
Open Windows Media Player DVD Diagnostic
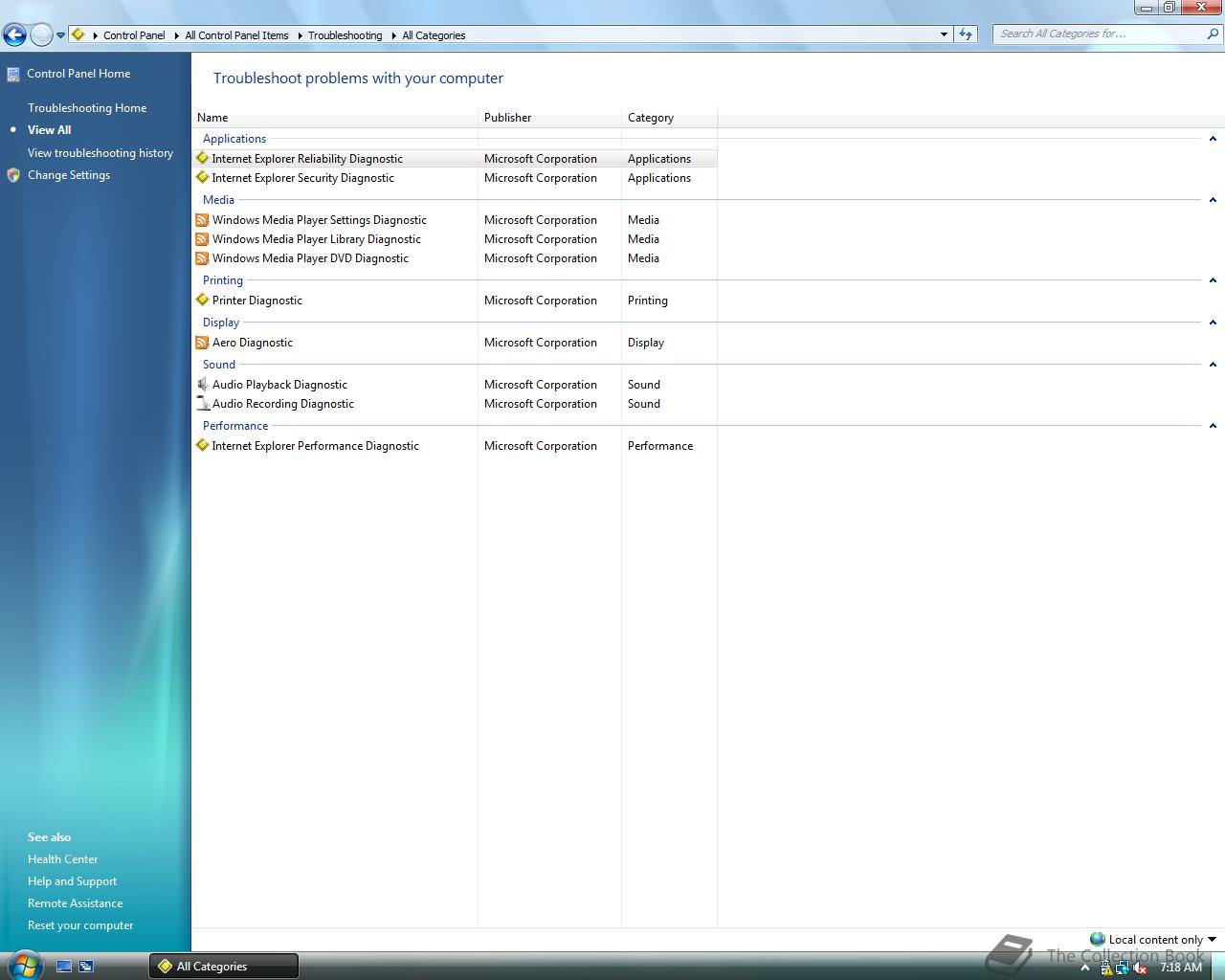pyautogui.click(x=310, y=258)
